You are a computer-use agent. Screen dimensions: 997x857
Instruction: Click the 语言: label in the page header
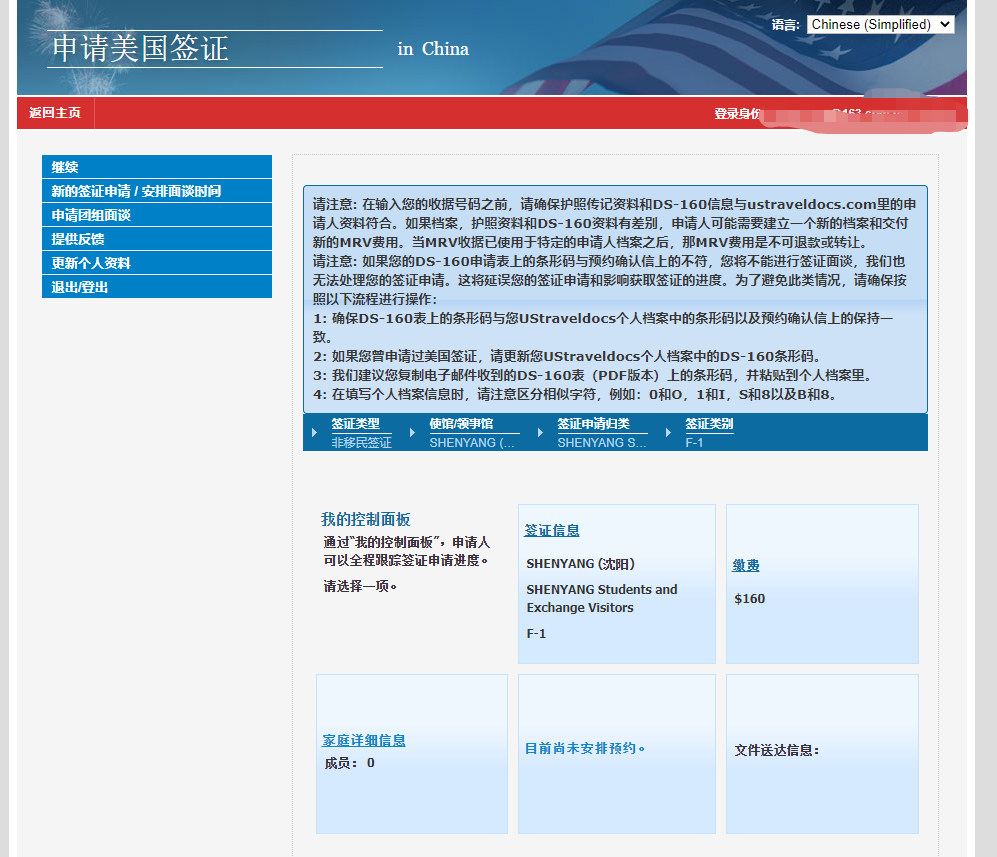point(785,25)
